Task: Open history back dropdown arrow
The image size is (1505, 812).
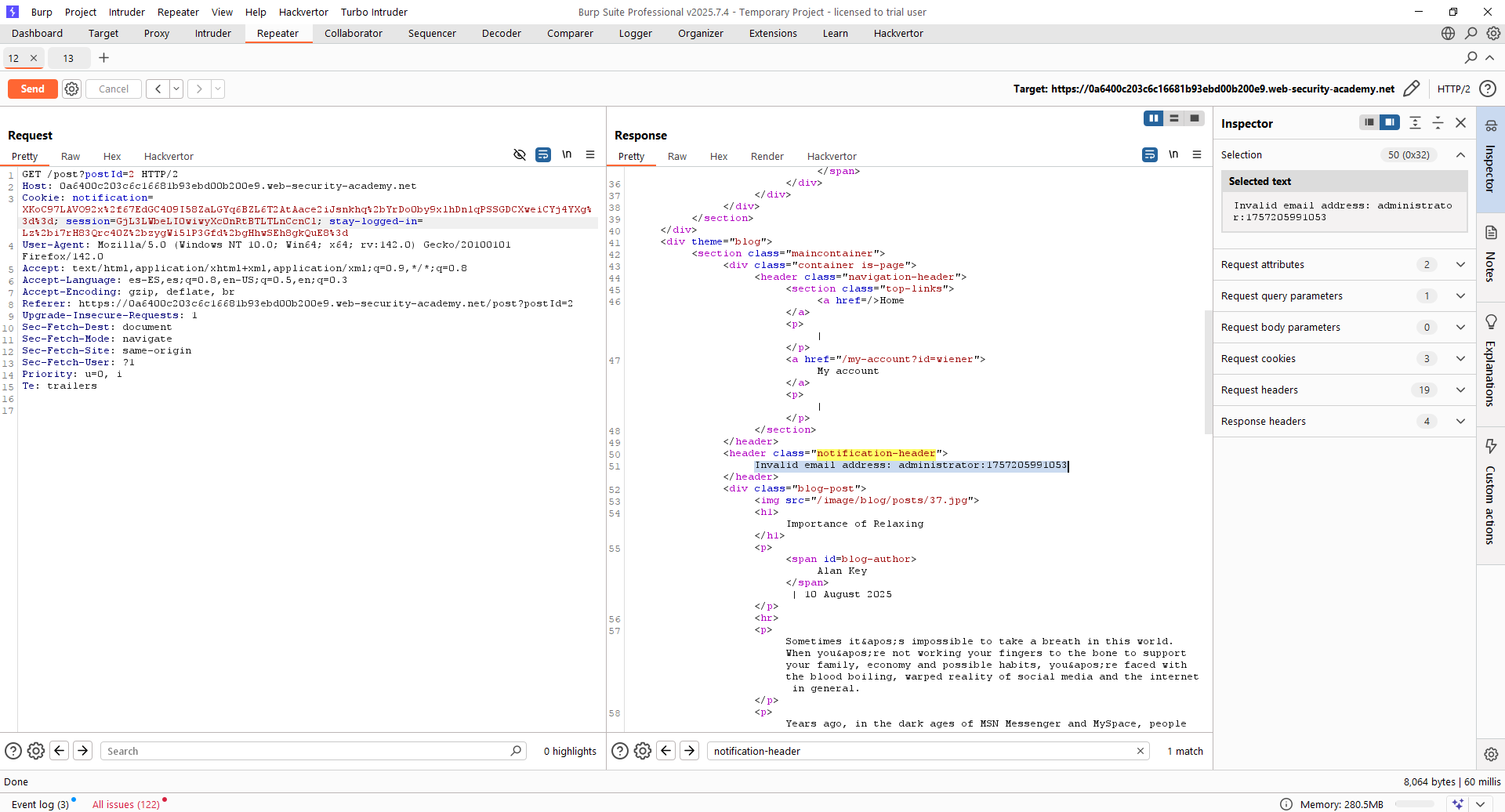Action: (176, 89)
